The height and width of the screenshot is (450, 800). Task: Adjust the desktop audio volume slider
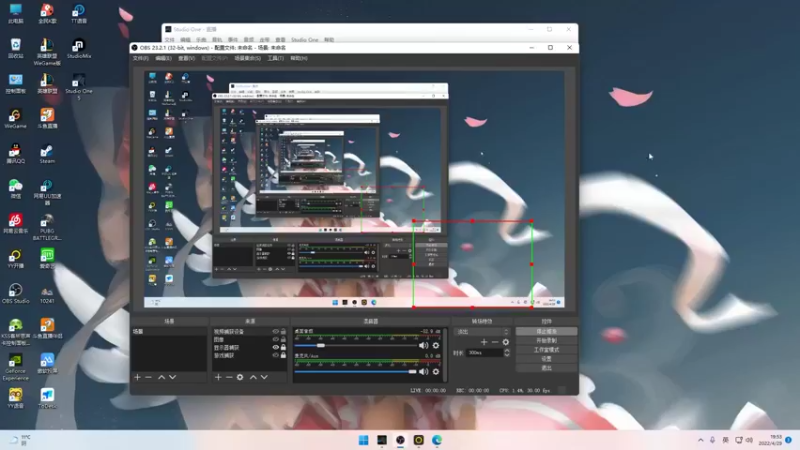pyautogui.click(x=356, y=345)
